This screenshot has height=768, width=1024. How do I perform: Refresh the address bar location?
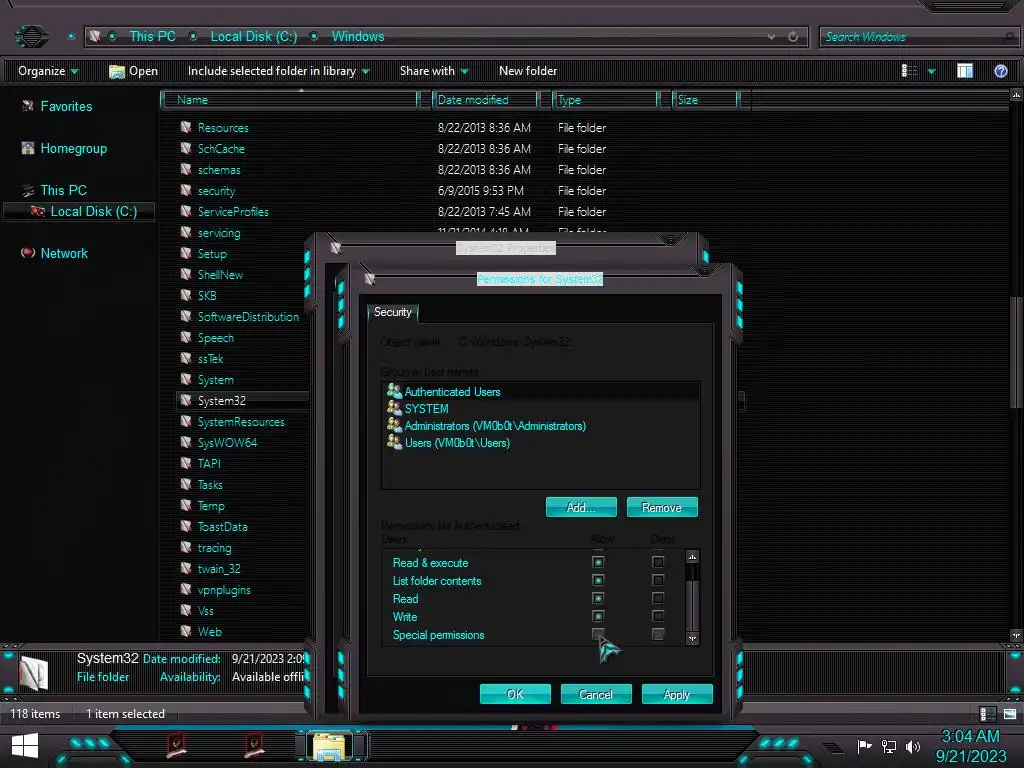tap(793, 37)
